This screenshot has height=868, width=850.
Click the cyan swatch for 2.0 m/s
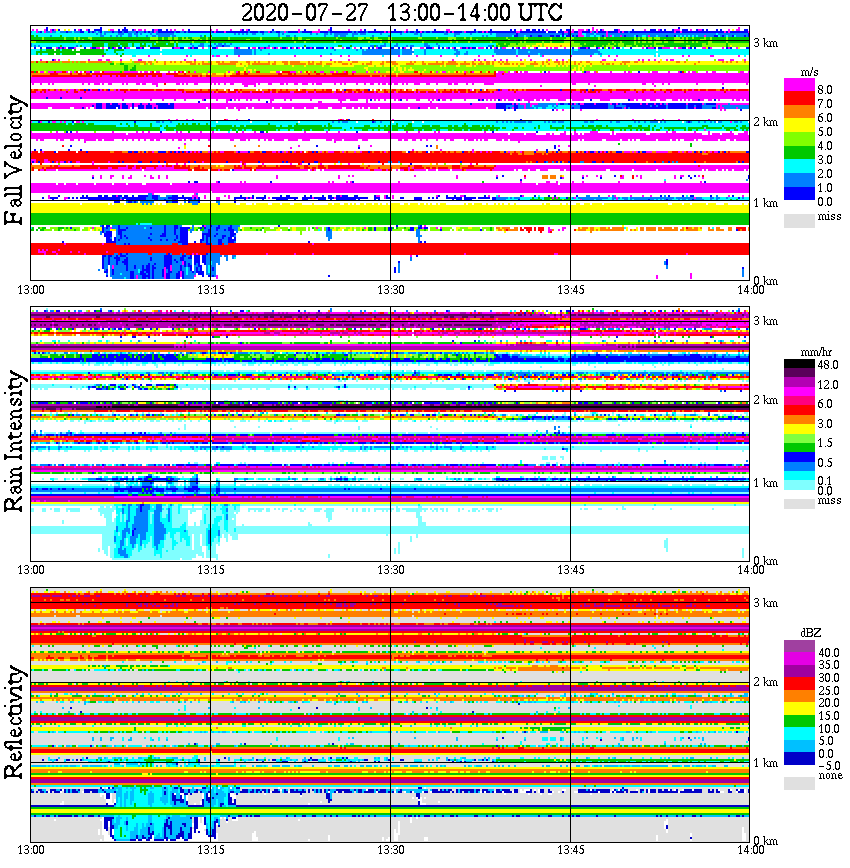[799, 166]
